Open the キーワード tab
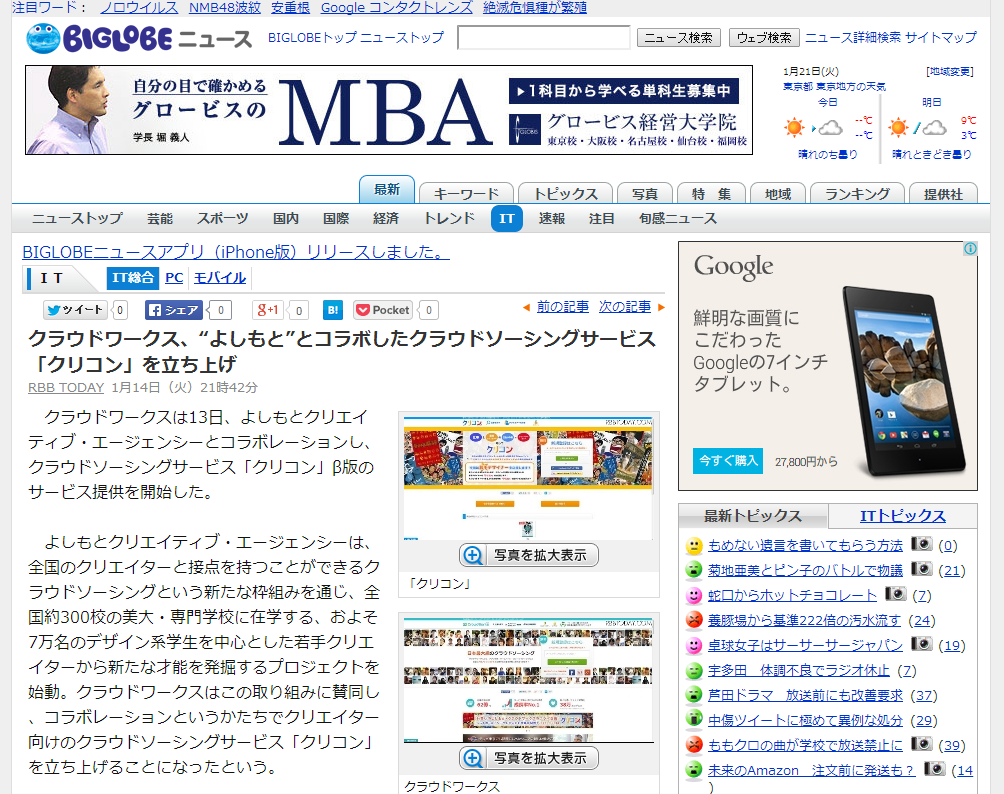This screenshot has width=1004, height=794. [466, 193]
